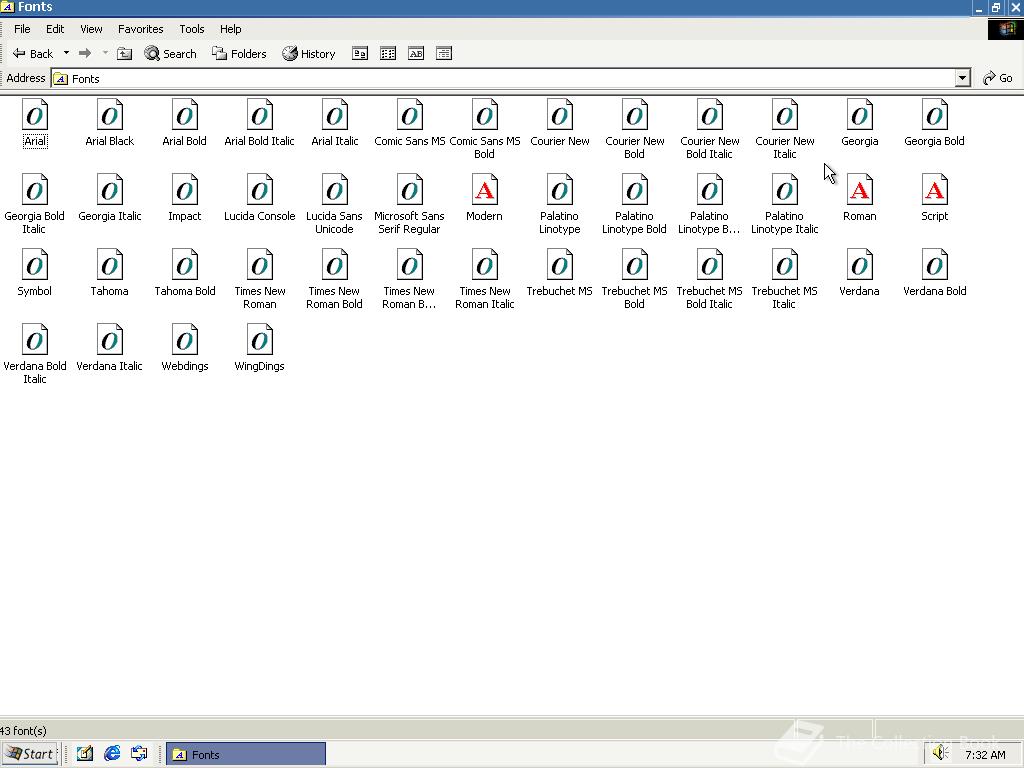
Task: Open the Address bar dropdown list
Action: 962,78
